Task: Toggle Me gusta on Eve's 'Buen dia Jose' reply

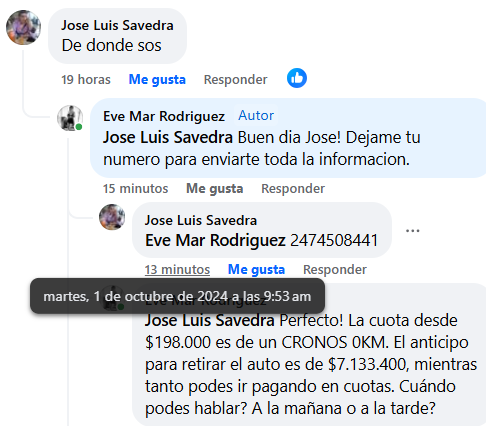Action: click(214, 189)
